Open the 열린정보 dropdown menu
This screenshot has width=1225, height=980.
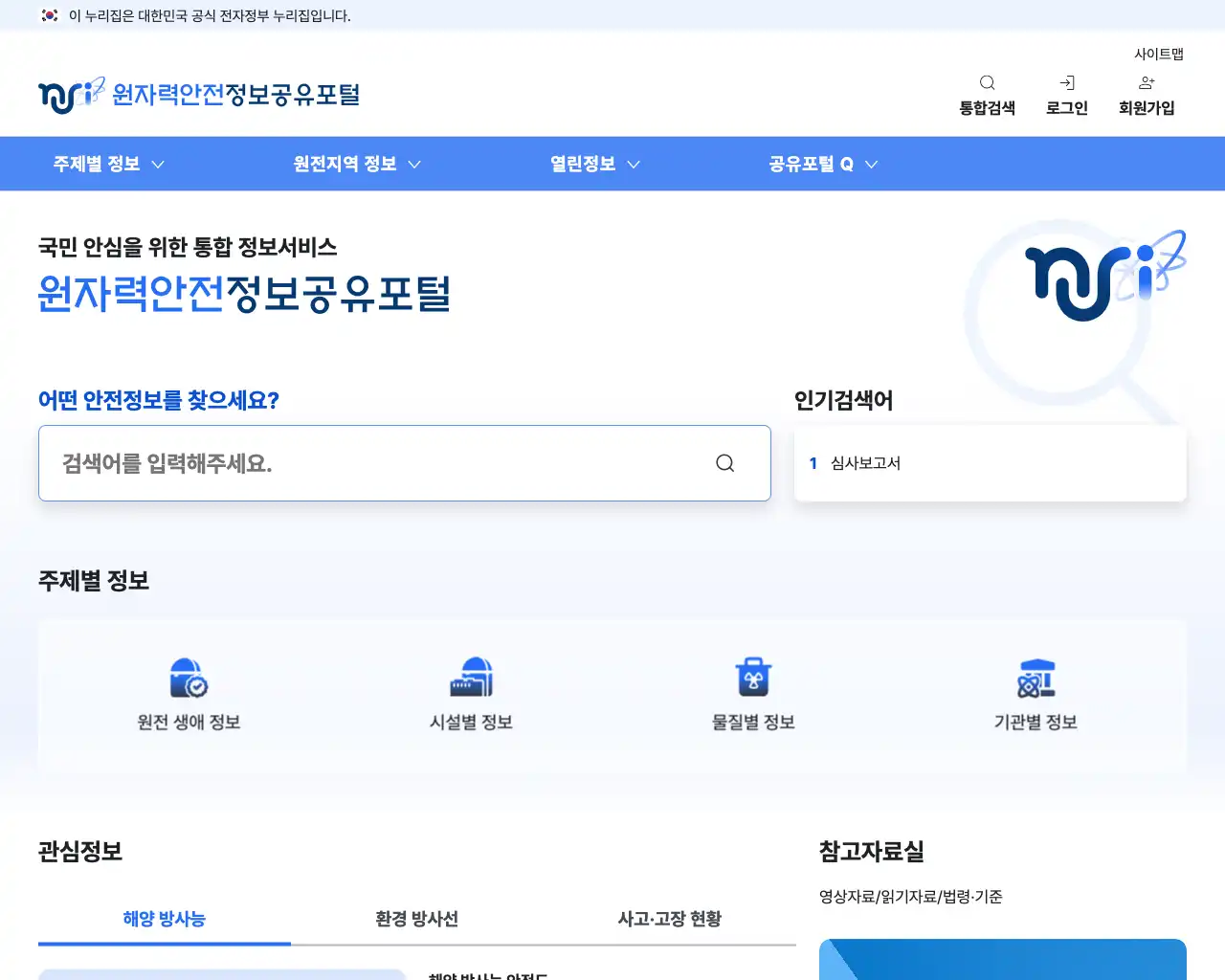[593, 164]
